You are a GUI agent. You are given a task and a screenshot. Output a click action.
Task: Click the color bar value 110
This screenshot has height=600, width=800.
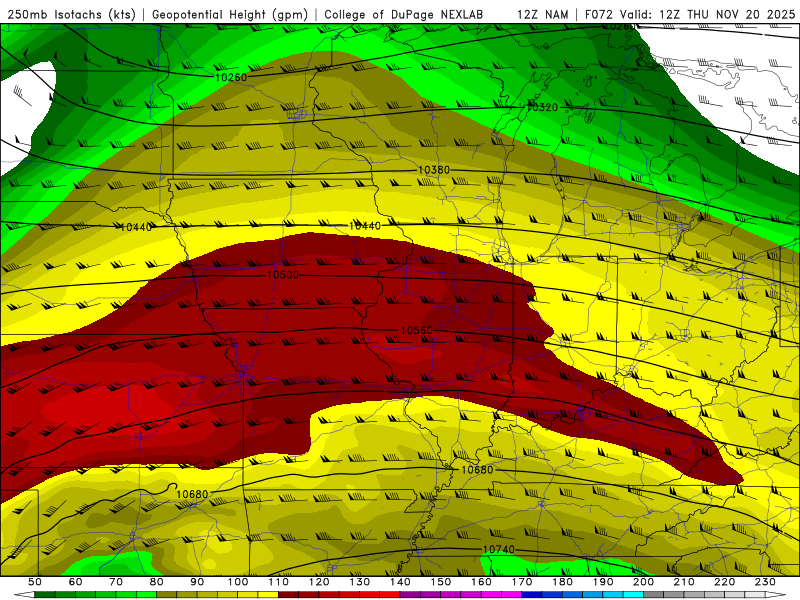point(279,582)
